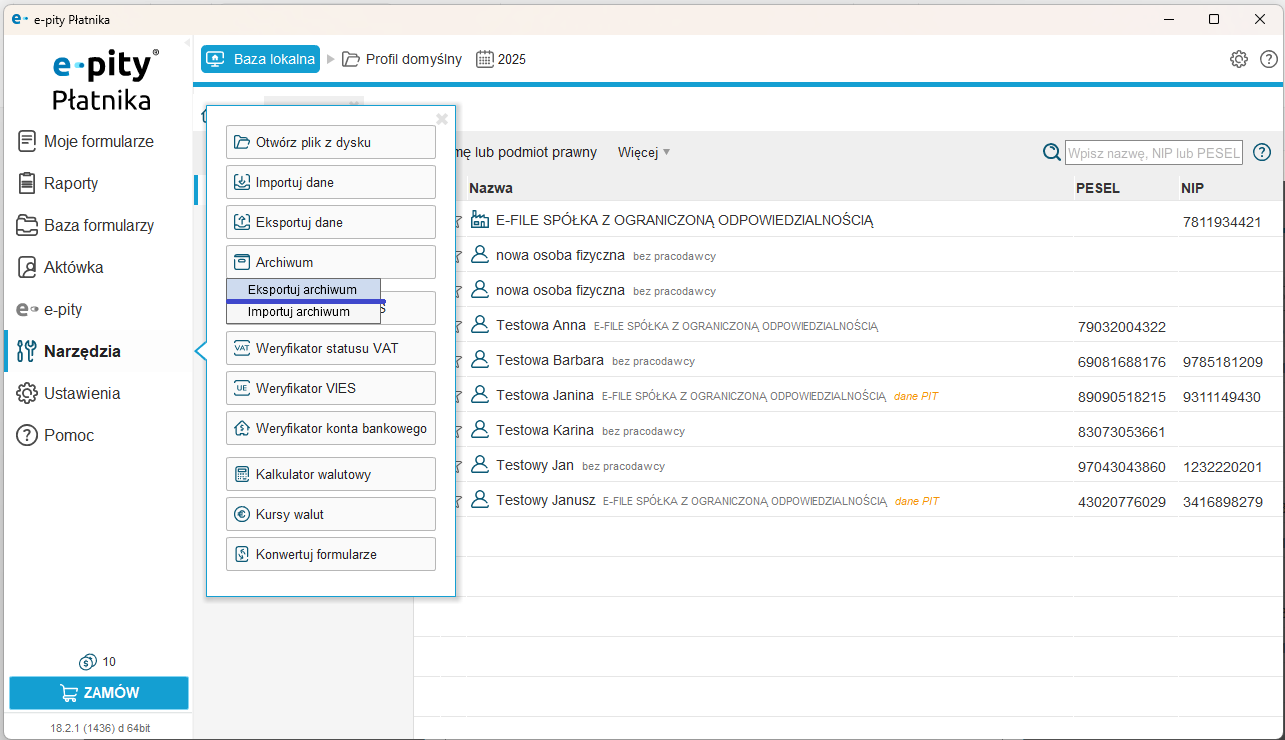This screenshot has height=740, width=1285.
Task: Click the company icon for E-FILE SPÓŁKA row
Action: (480, 220)
